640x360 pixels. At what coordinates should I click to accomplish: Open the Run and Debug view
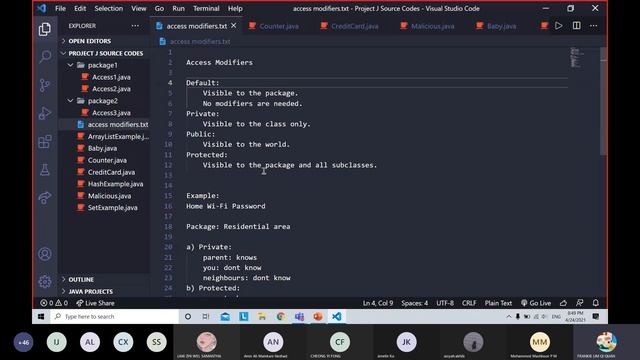pyautogui.click(x=45, y=113)
